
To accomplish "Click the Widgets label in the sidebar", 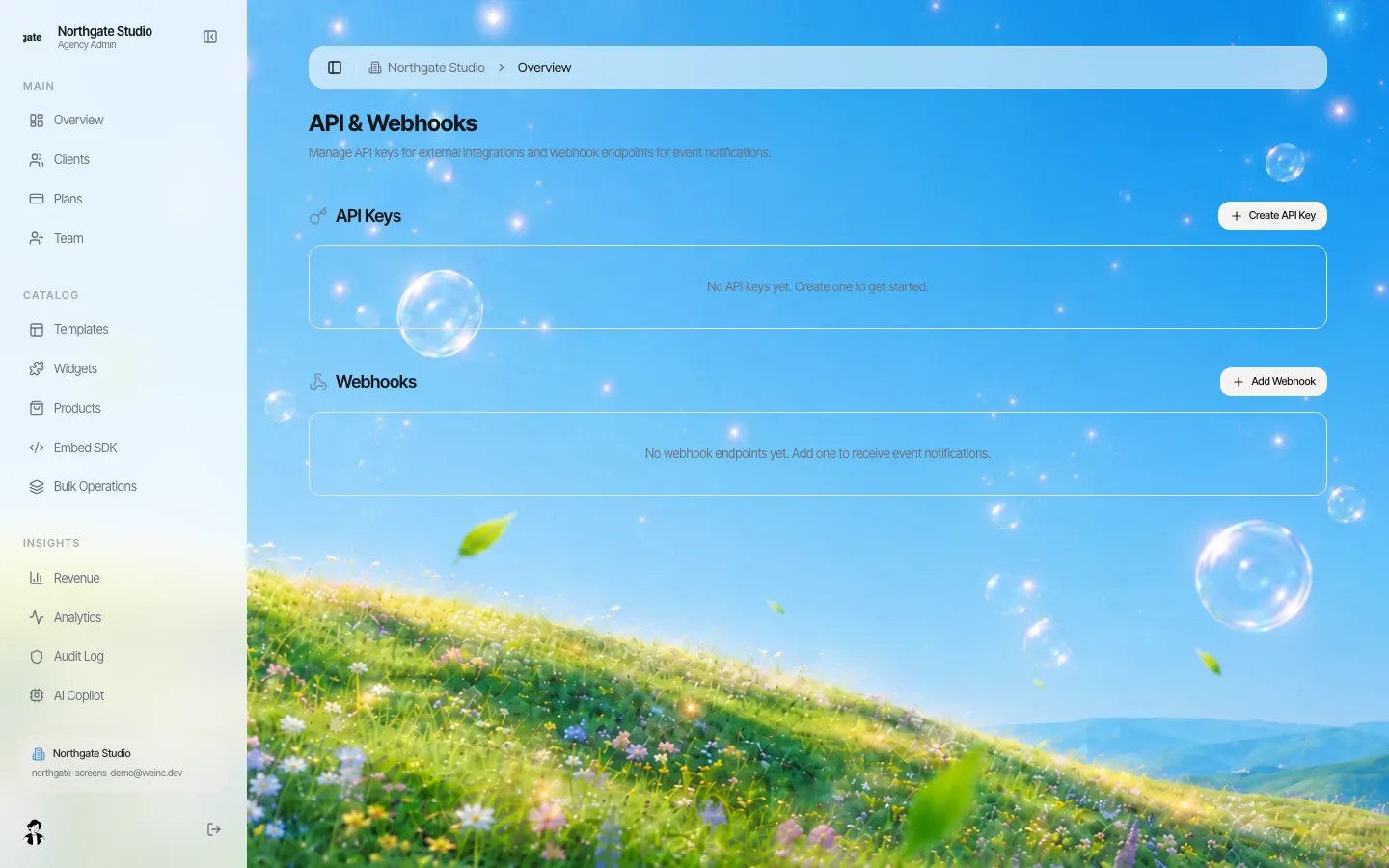I will click(x=75, y=369).
